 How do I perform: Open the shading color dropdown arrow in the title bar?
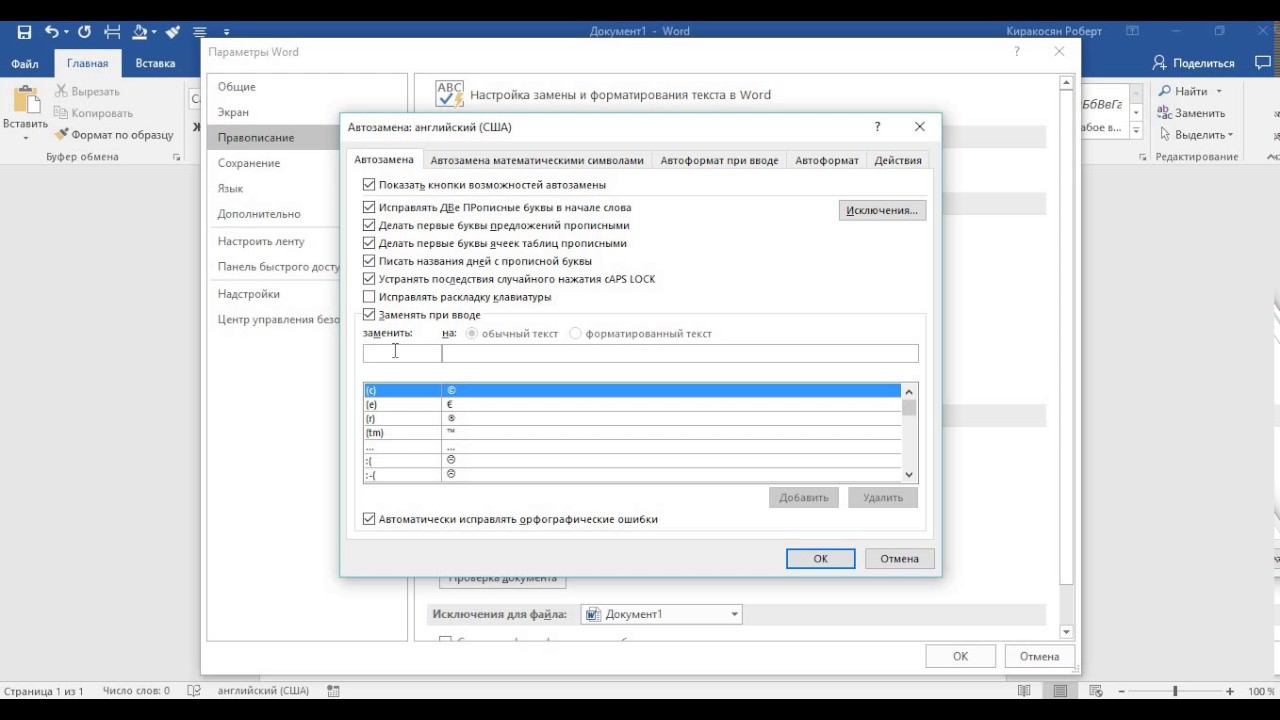155,32
